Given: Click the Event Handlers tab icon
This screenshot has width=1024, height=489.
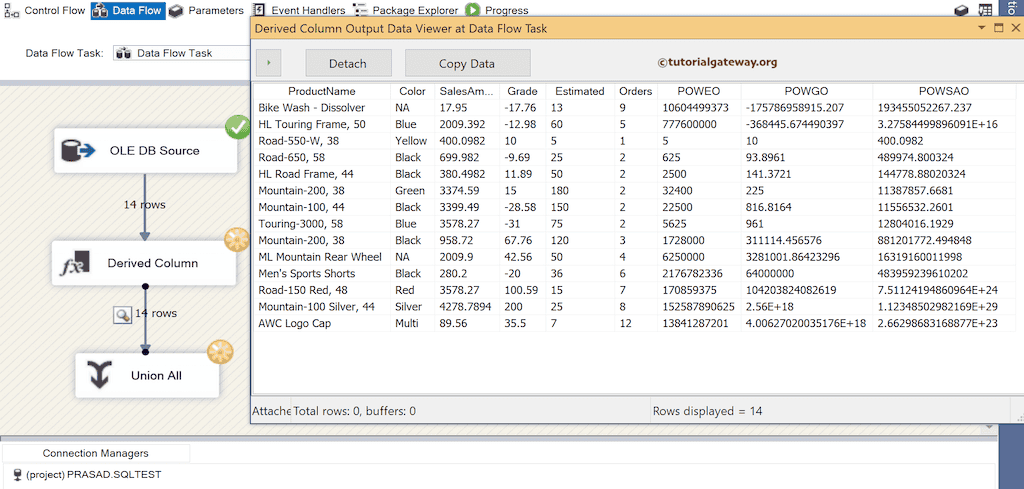Looking at the screenshot, I should click(x=259, y=10).
